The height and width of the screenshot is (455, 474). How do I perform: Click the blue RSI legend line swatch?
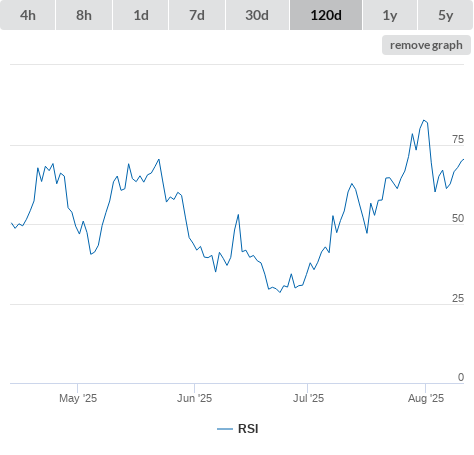pyautogui.click(x=225, y=429)
